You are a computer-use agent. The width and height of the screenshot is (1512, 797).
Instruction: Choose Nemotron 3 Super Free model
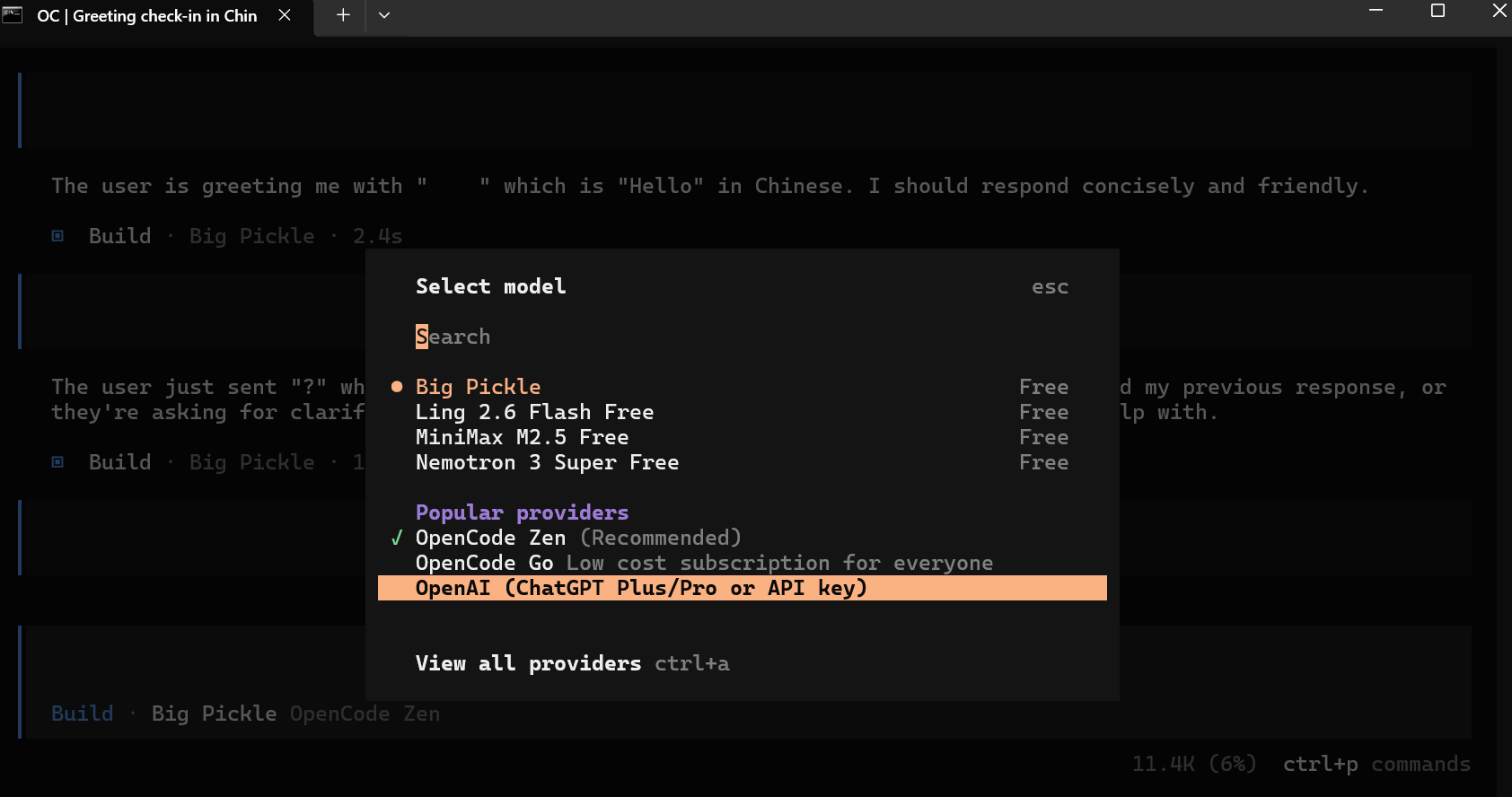(743, 462)
